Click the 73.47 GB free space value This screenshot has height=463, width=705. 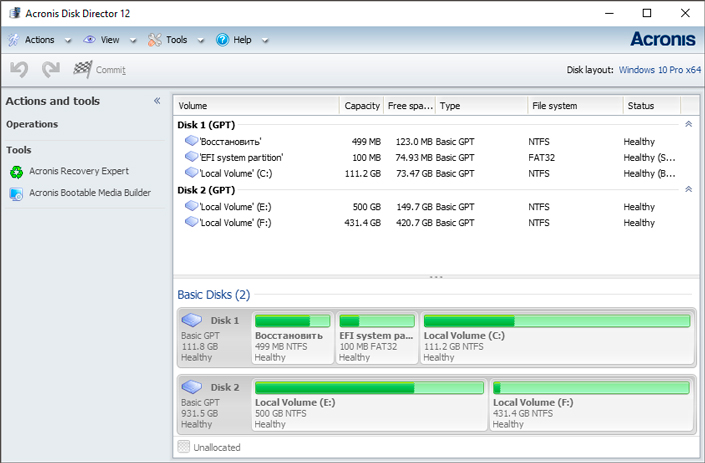point(414,174)
